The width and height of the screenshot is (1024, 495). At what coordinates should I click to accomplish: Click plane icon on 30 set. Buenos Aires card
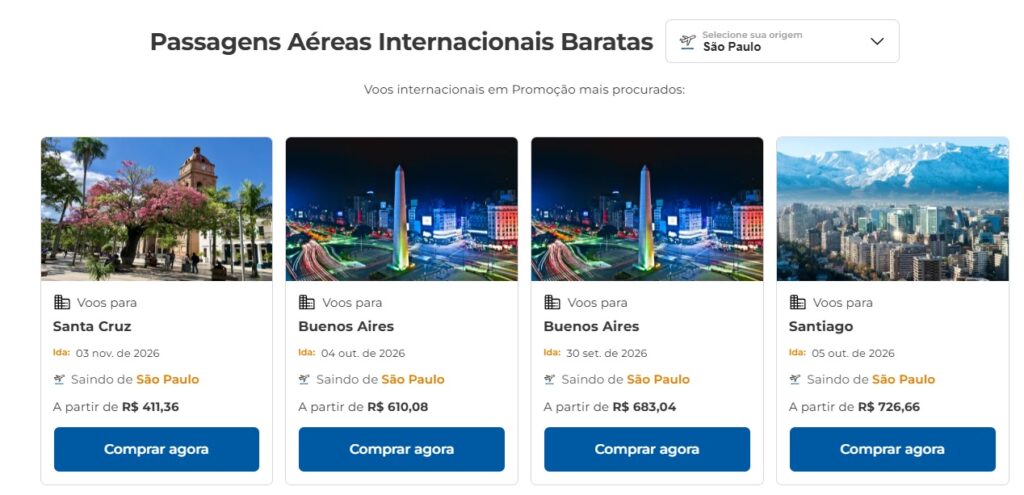pos(550,379)
